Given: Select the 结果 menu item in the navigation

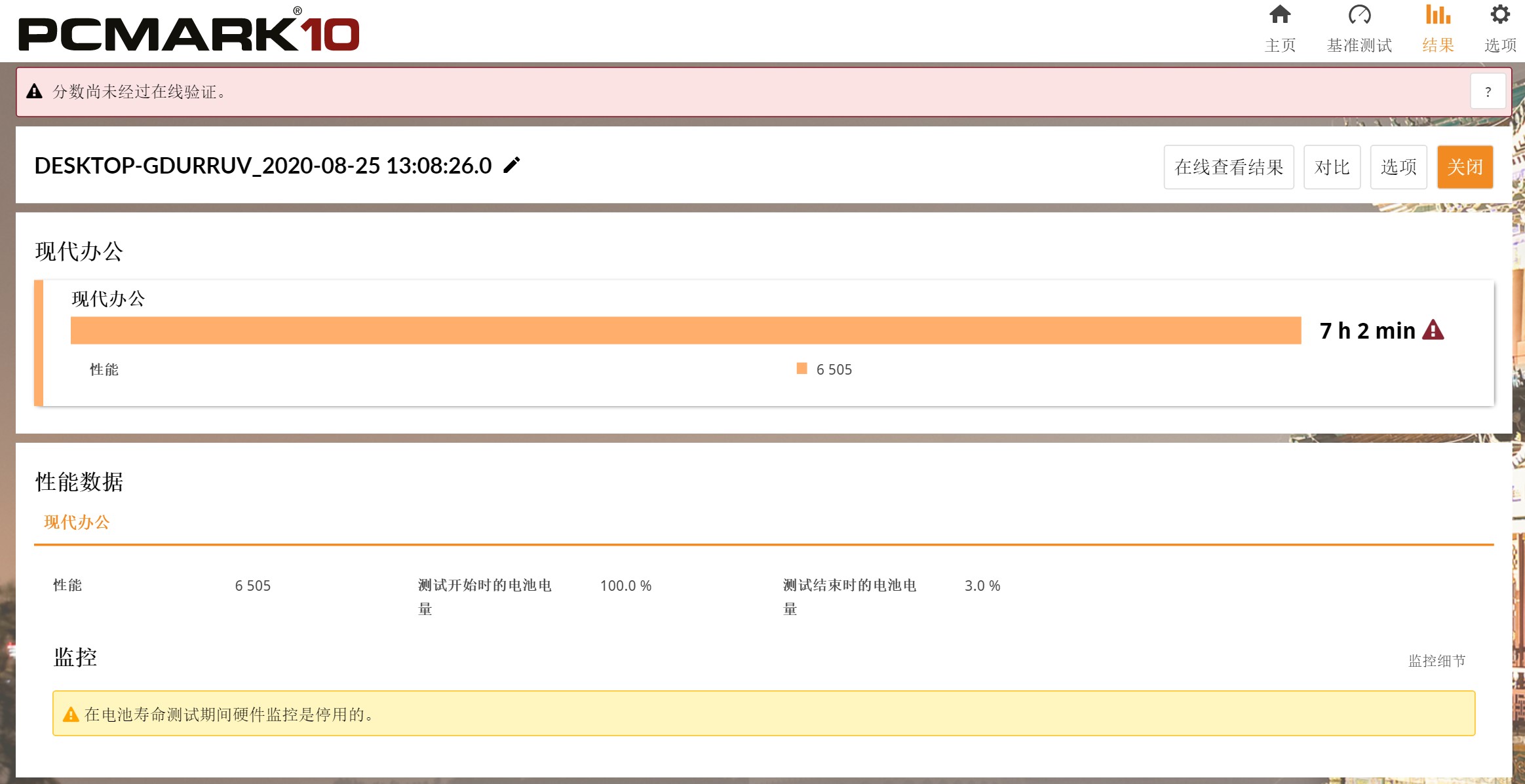Looking at the screenshot, I should click(x=1439, y=45).
